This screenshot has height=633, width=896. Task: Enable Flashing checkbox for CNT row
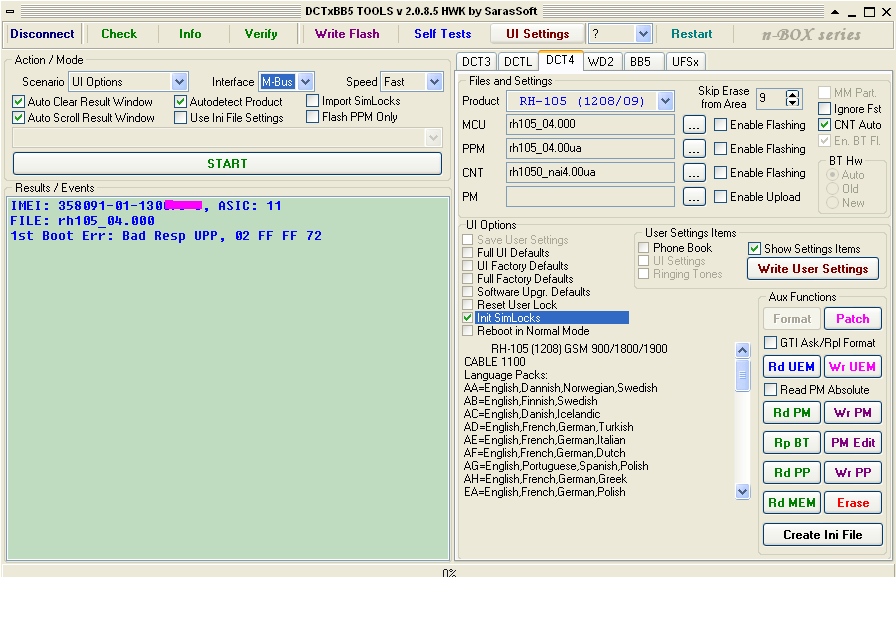[x=721, y=173]
